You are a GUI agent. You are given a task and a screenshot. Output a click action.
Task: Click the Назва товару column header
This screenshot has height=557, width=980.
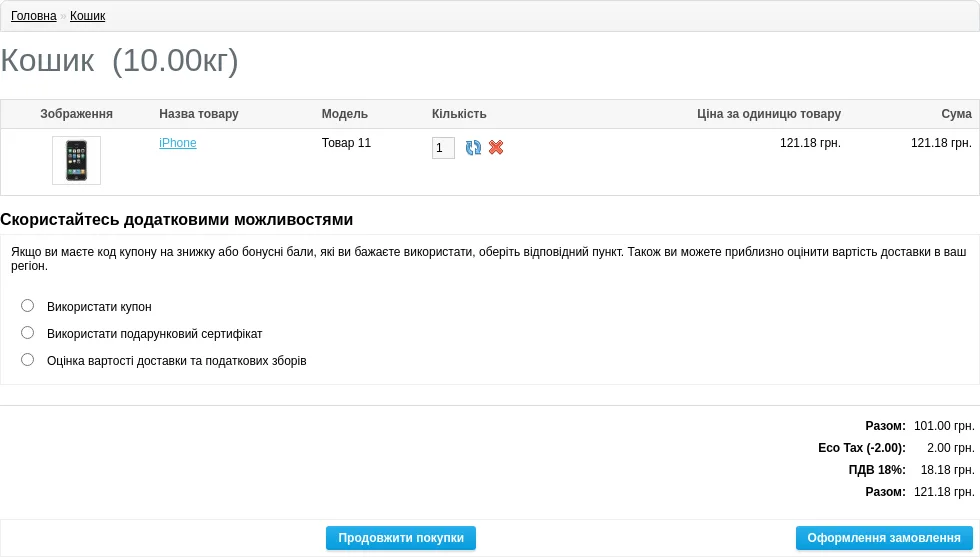pos(199,114)
